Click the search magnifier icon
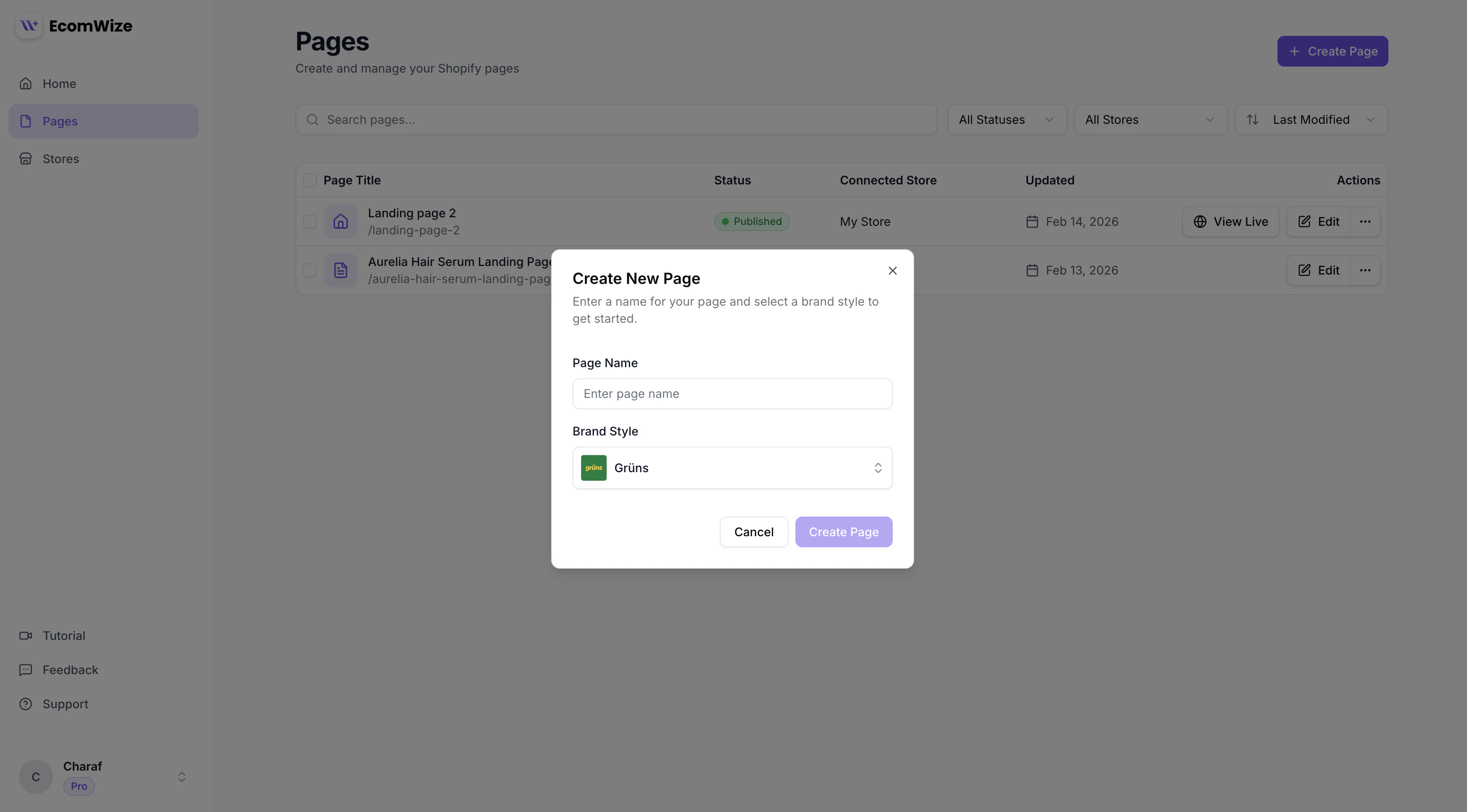This screenshot has height=812, width=1467. (312, 120)
